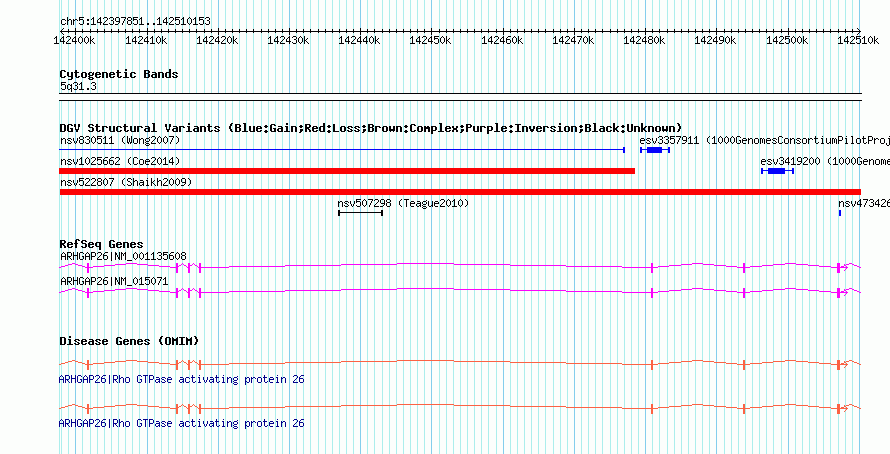Click the 142470k ruler tick label

[x=573, y=40]
